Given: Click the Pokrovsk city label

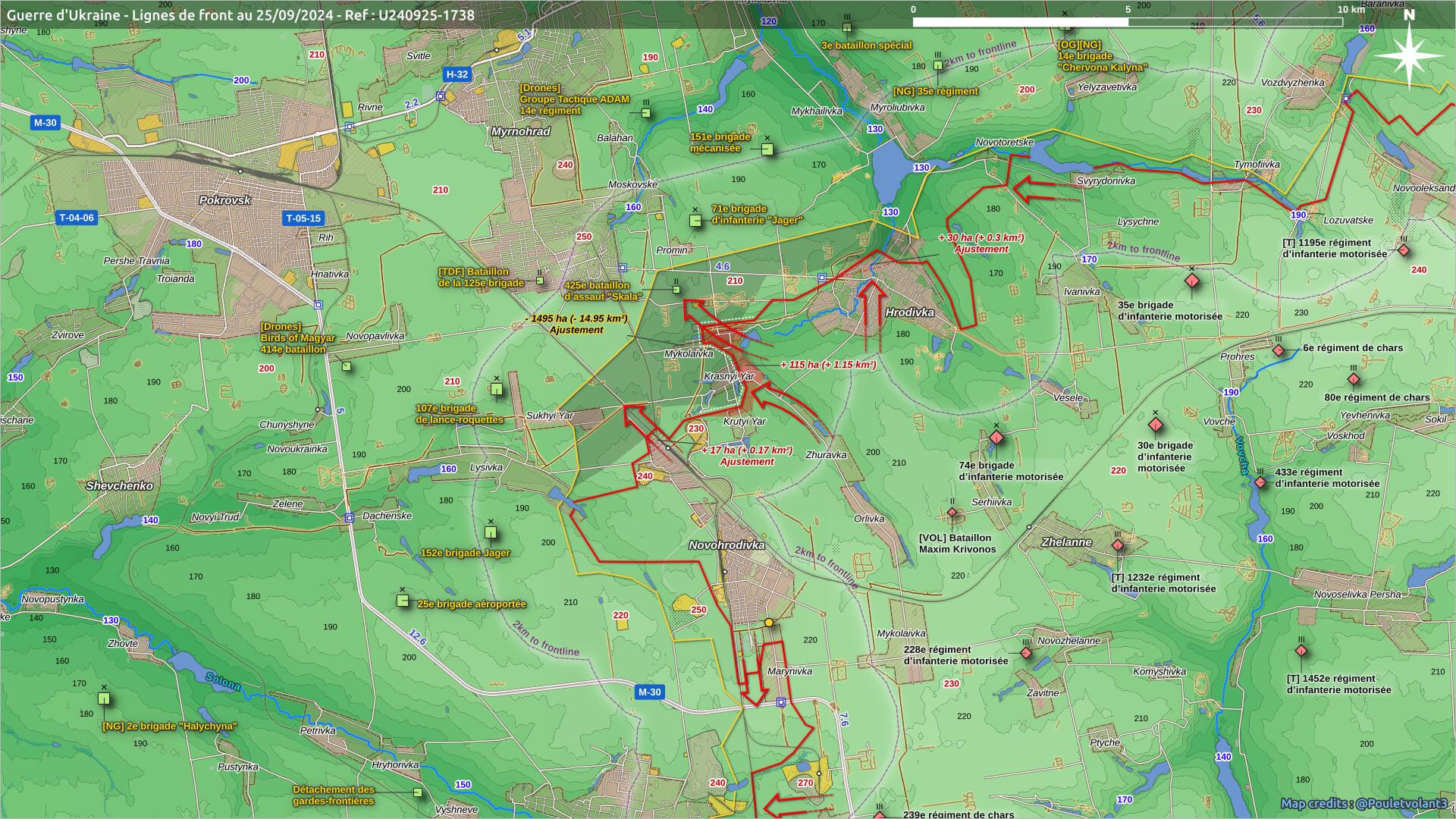Looking at the screenshot, I should tap(224, 200).
